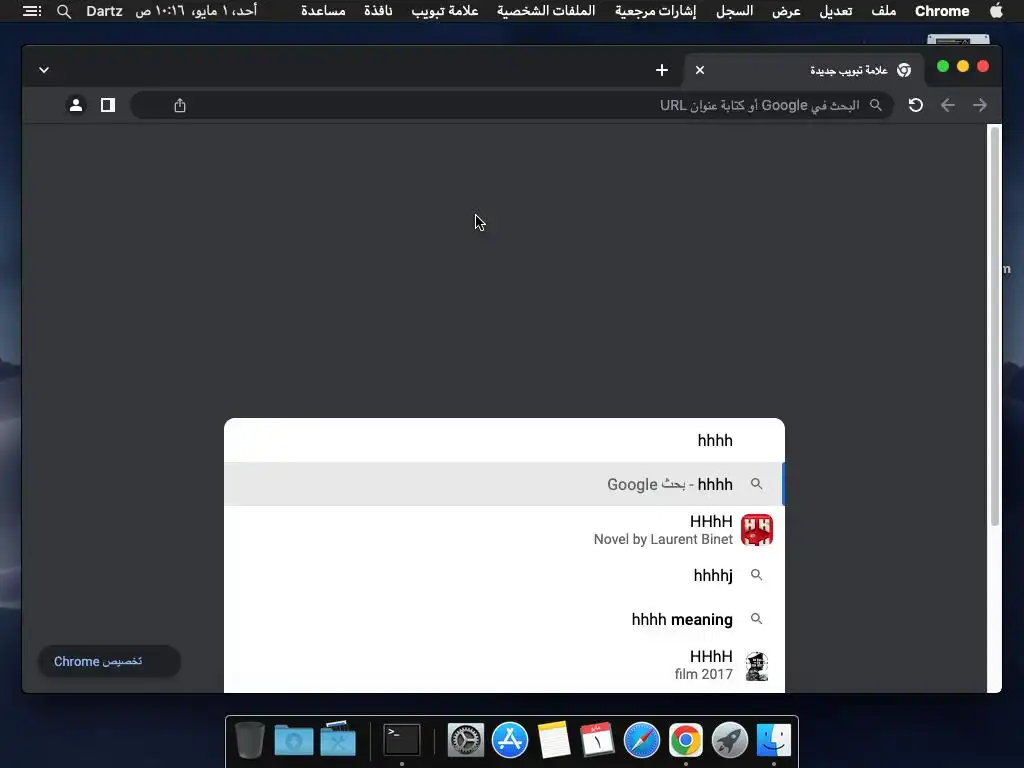Open Notes from the dock
Screen dimensions: 1024x768
click(554, 741)
